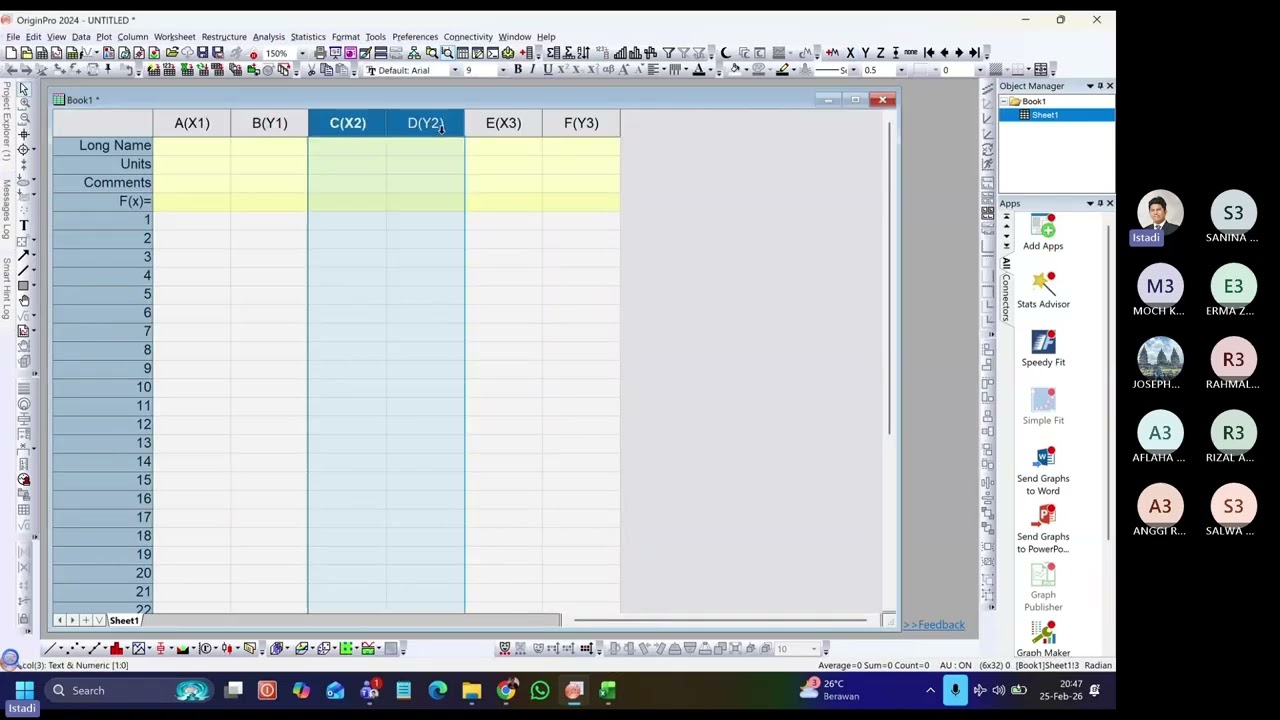Screen dimensions: 1280x720
Task: Click the Long Name row label
Action: [x=102, y=146]
